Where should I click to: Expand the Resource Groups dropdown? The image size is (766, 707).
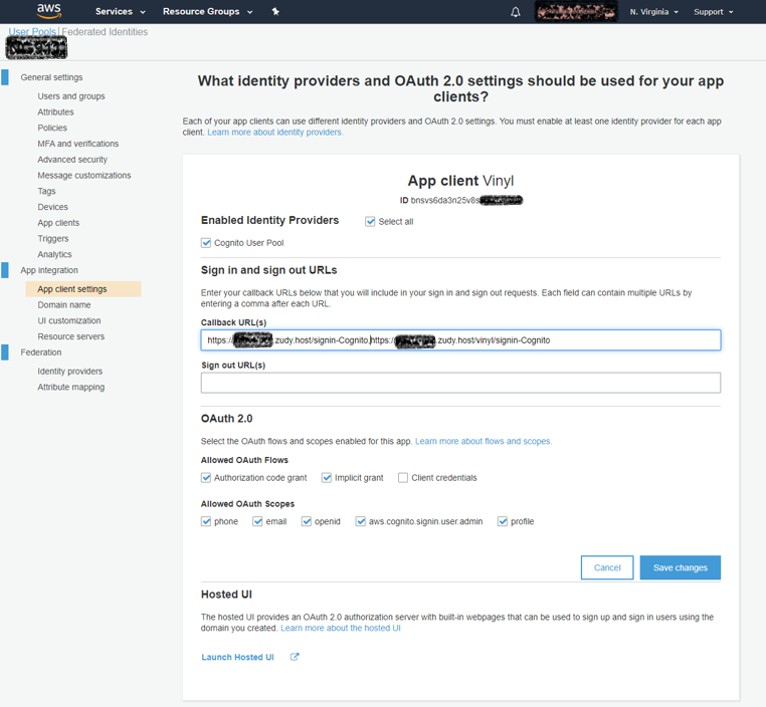[207, 12]
